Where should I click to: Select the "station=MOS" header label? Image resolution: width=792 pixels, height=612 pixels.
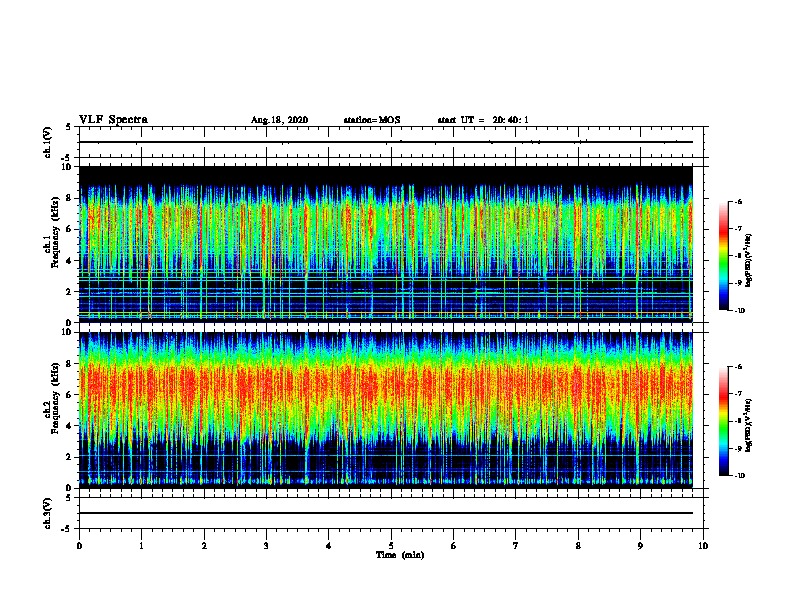372,120
